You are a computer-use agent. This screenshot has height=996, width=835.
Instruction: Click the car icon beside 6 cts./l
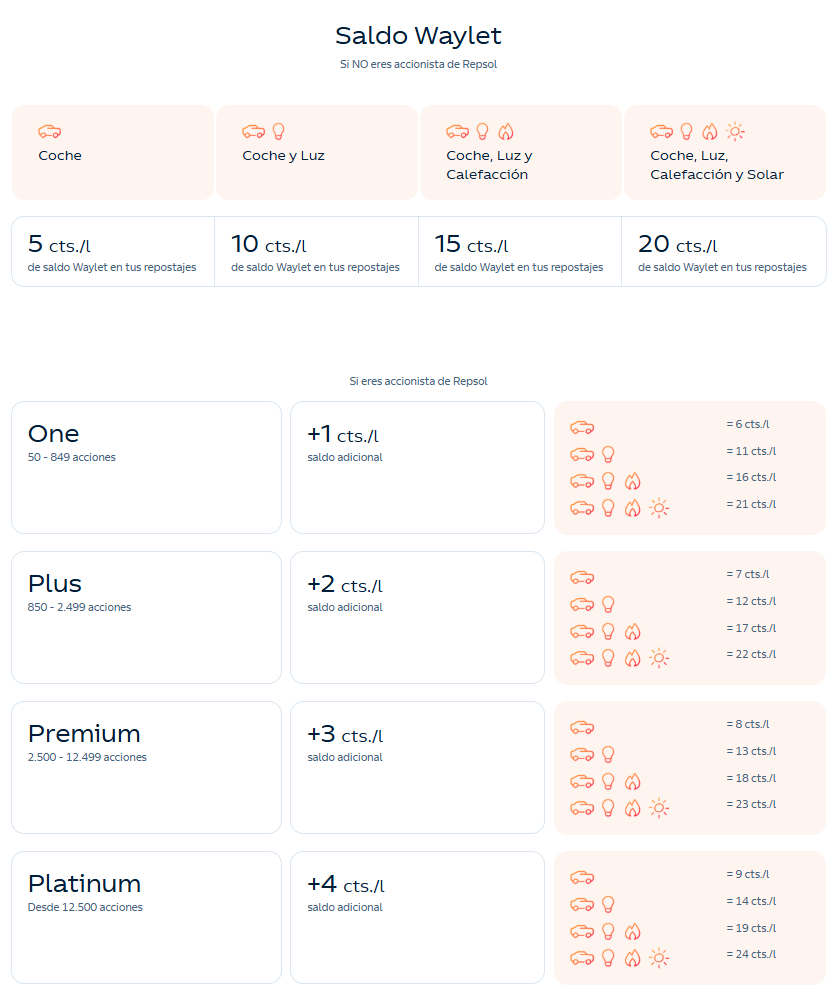[582, 427]
